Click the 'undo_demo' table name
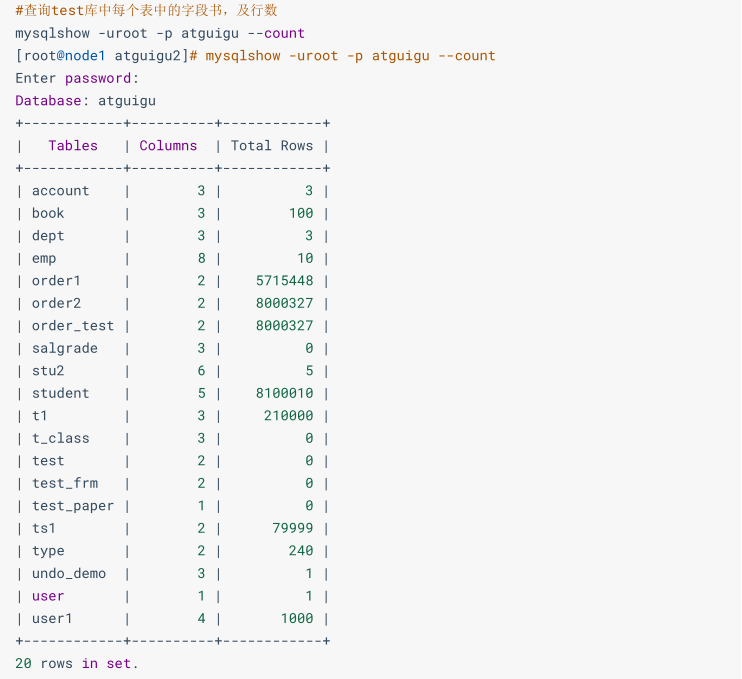This screenshot has width=742, height=679. pyautogui.click(x=69, y=573)
